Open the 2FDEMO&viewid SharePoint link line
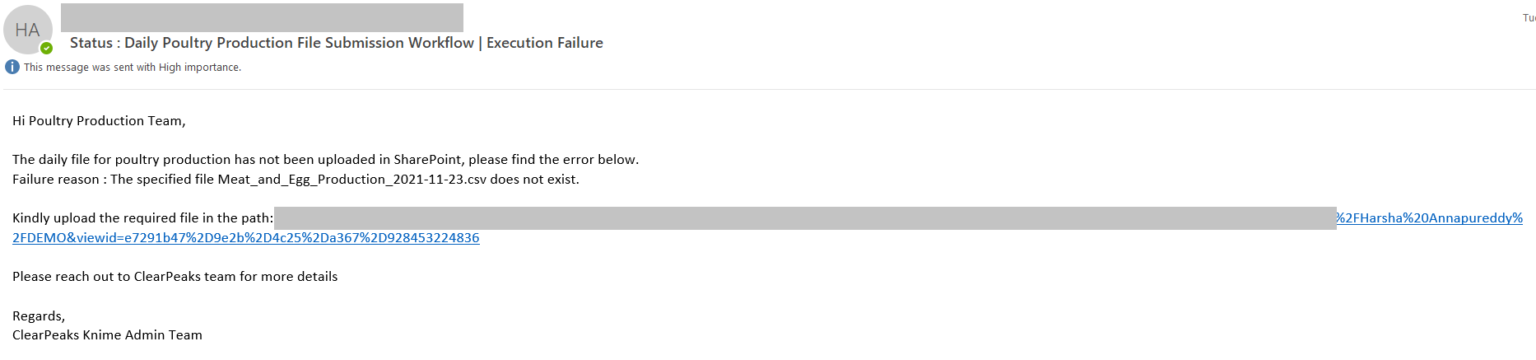Viewport: 1536px width, 360px height. pos(246,238)
